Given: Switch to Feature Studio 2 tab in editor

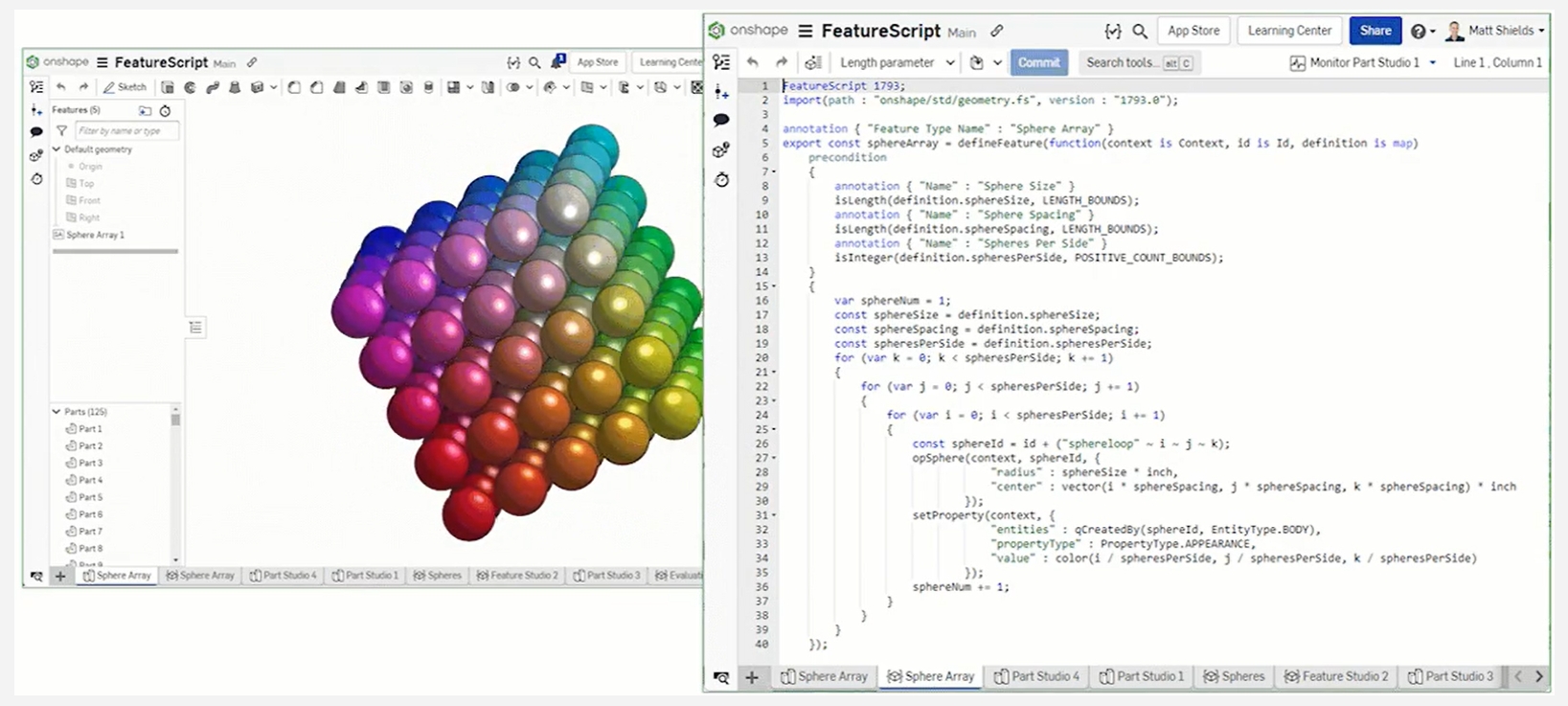Looking at the screenshot, I should [x=1336, y=677].
